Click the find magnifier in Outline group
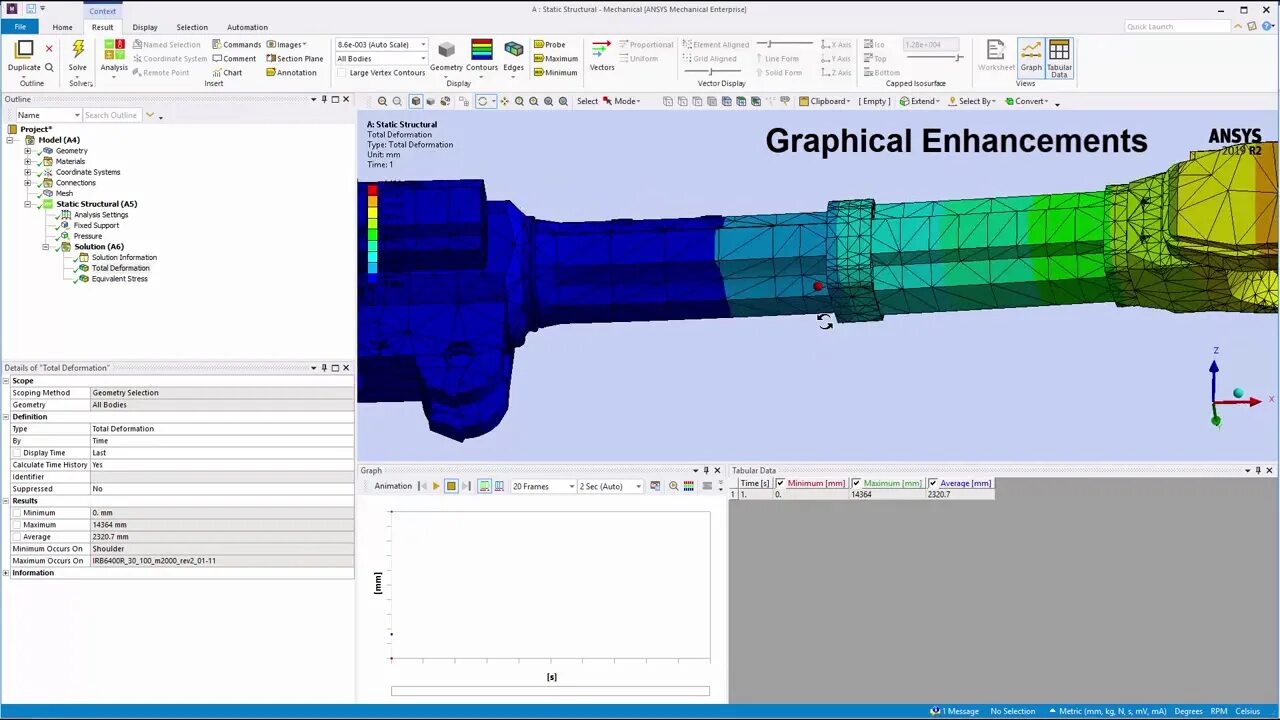Image resolution: width=1280 pixels, height=720 pixels. [49, 67]
